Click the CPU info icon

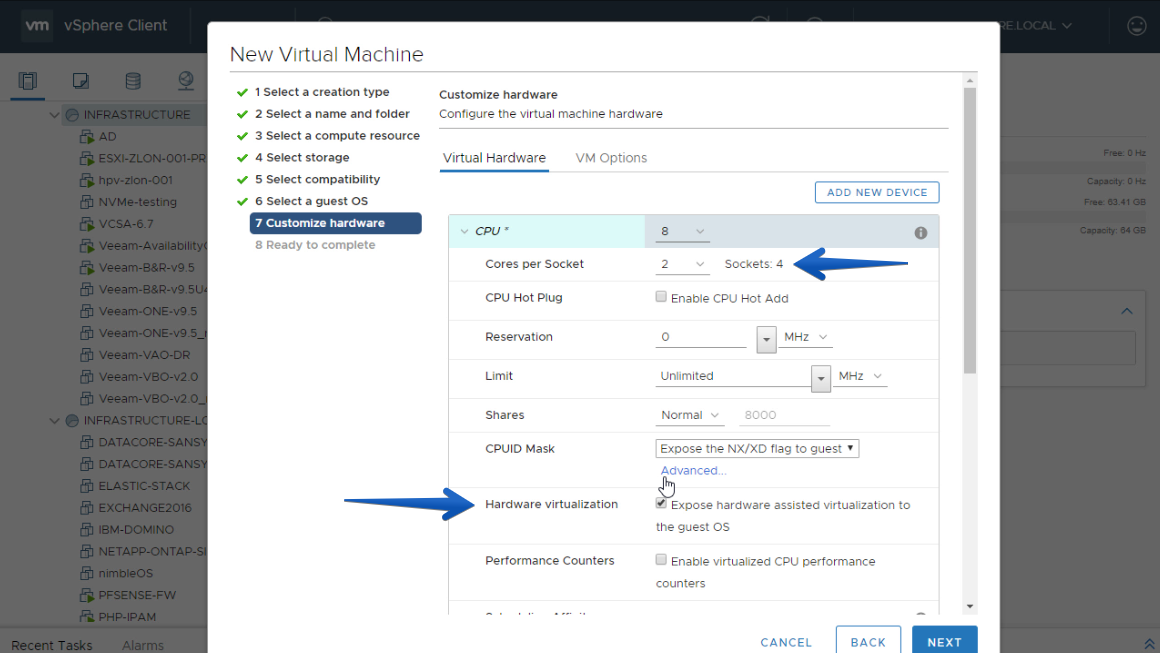[x=920, y=233]
